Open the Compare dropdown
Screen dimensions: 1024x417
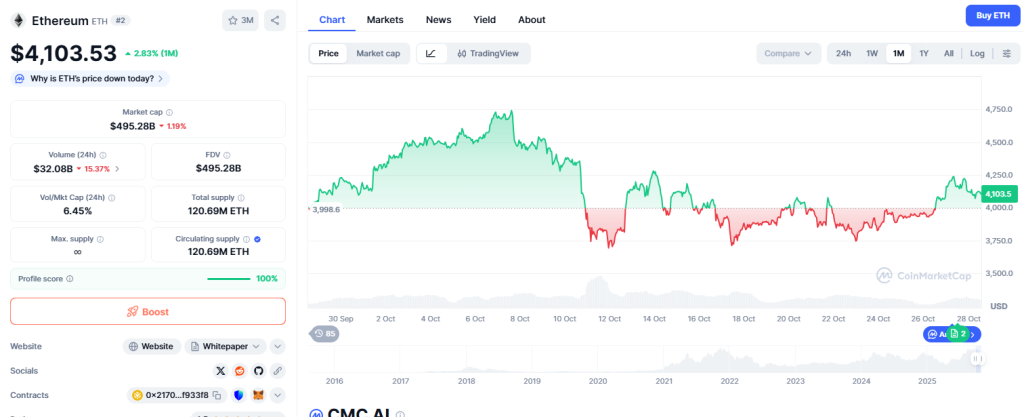pyautogui.click(x=788, y=53)
